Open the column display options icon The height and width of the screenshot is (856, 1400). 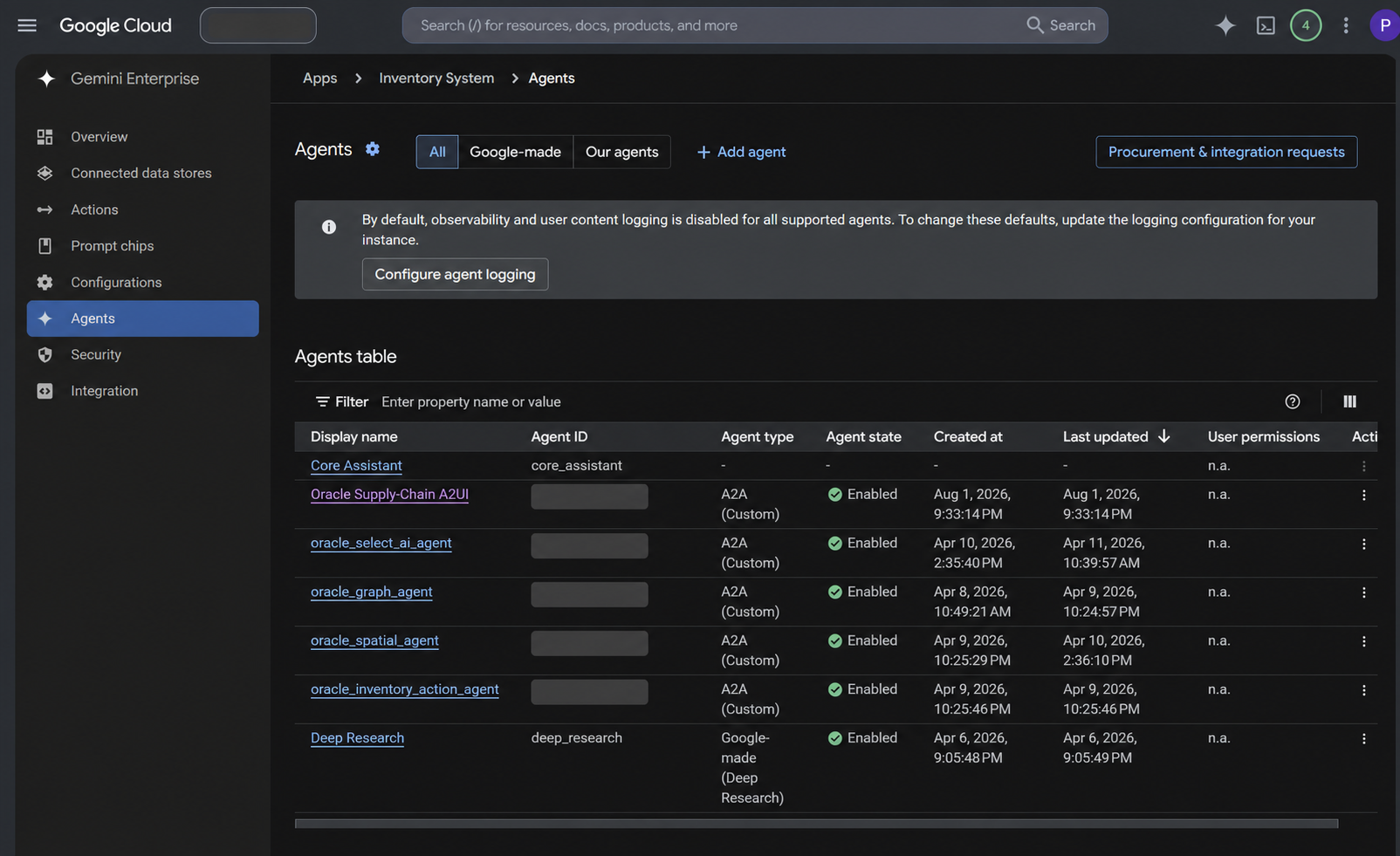(1349, 401)
